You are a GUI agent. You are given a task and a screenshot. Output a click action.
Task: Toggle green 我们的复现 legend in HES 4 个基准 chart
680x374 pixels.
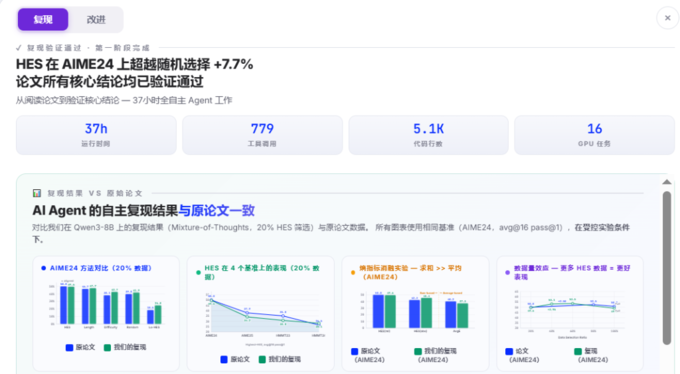click(280, 359)
